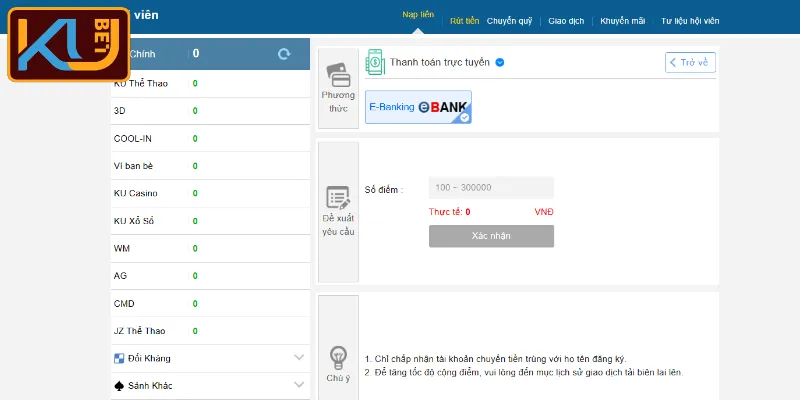
Task: Select the JZ Thể Thao wallet row
Action: pos(210,331)
